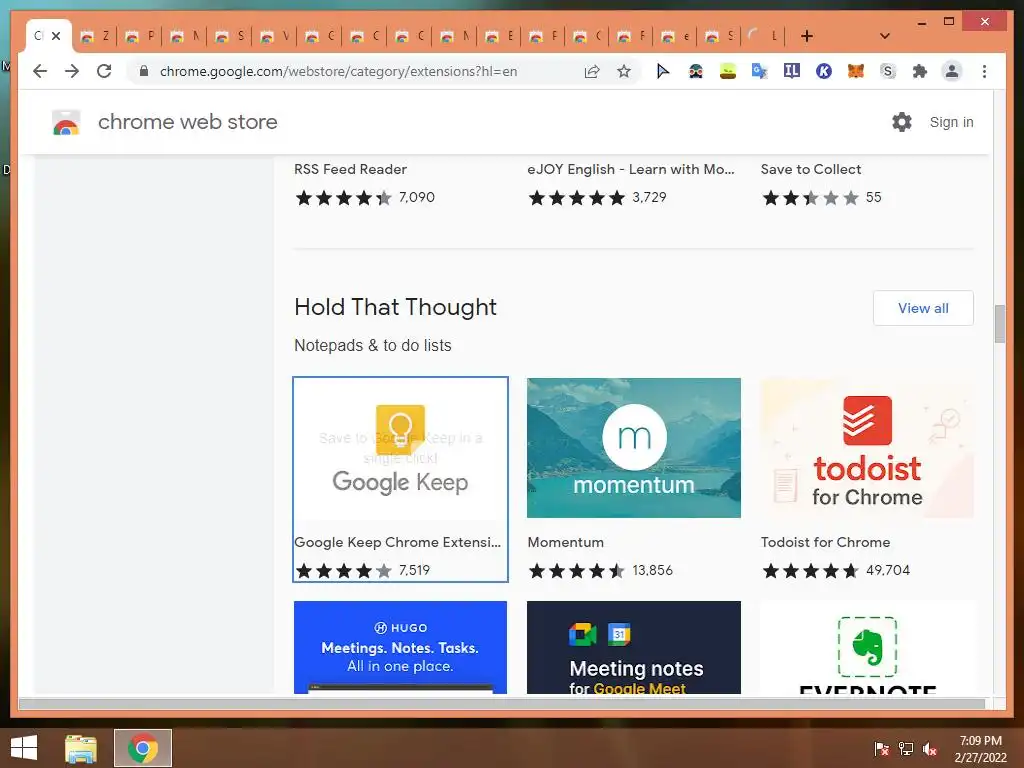Click Google Keep's 7,519 rating count
Viewport: 1024px width, 768px height.
(x=415, y=570)
